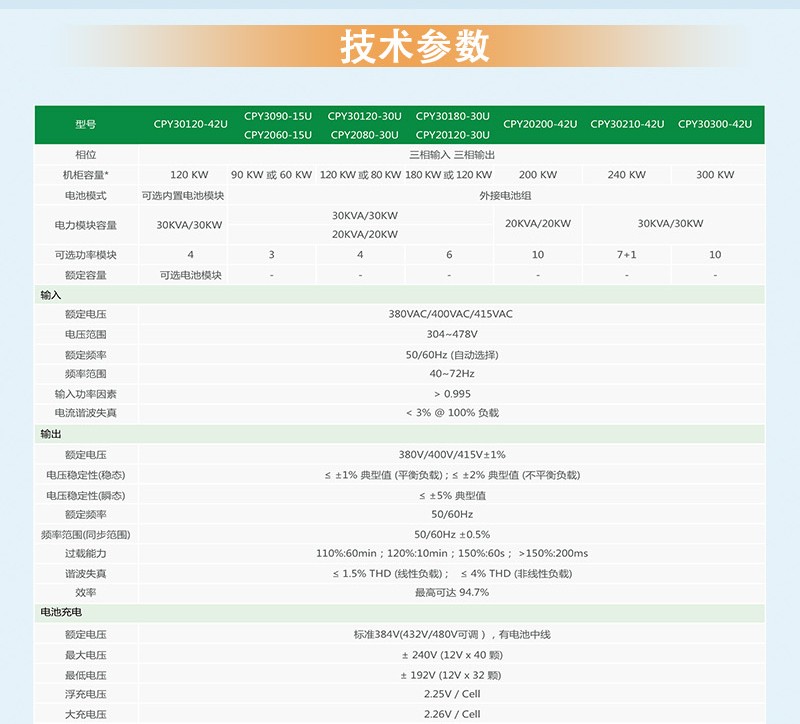
Task: Click the 输出 section heading
Action: click(x=51, y=435)
